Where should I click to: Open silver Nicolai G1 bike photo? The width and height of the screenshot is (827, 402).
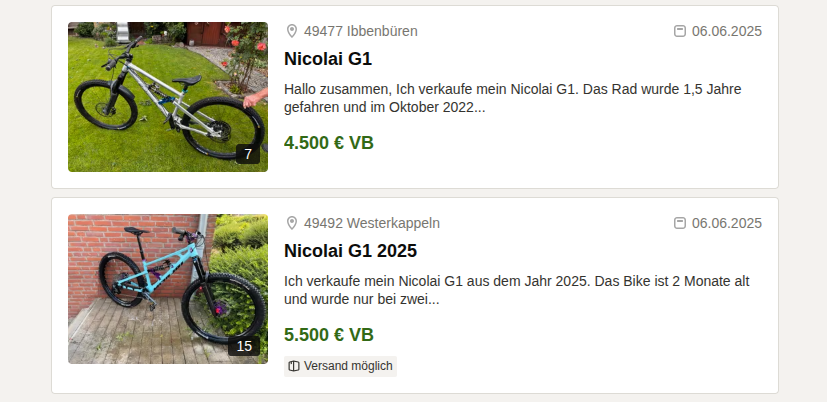(168, 97)
